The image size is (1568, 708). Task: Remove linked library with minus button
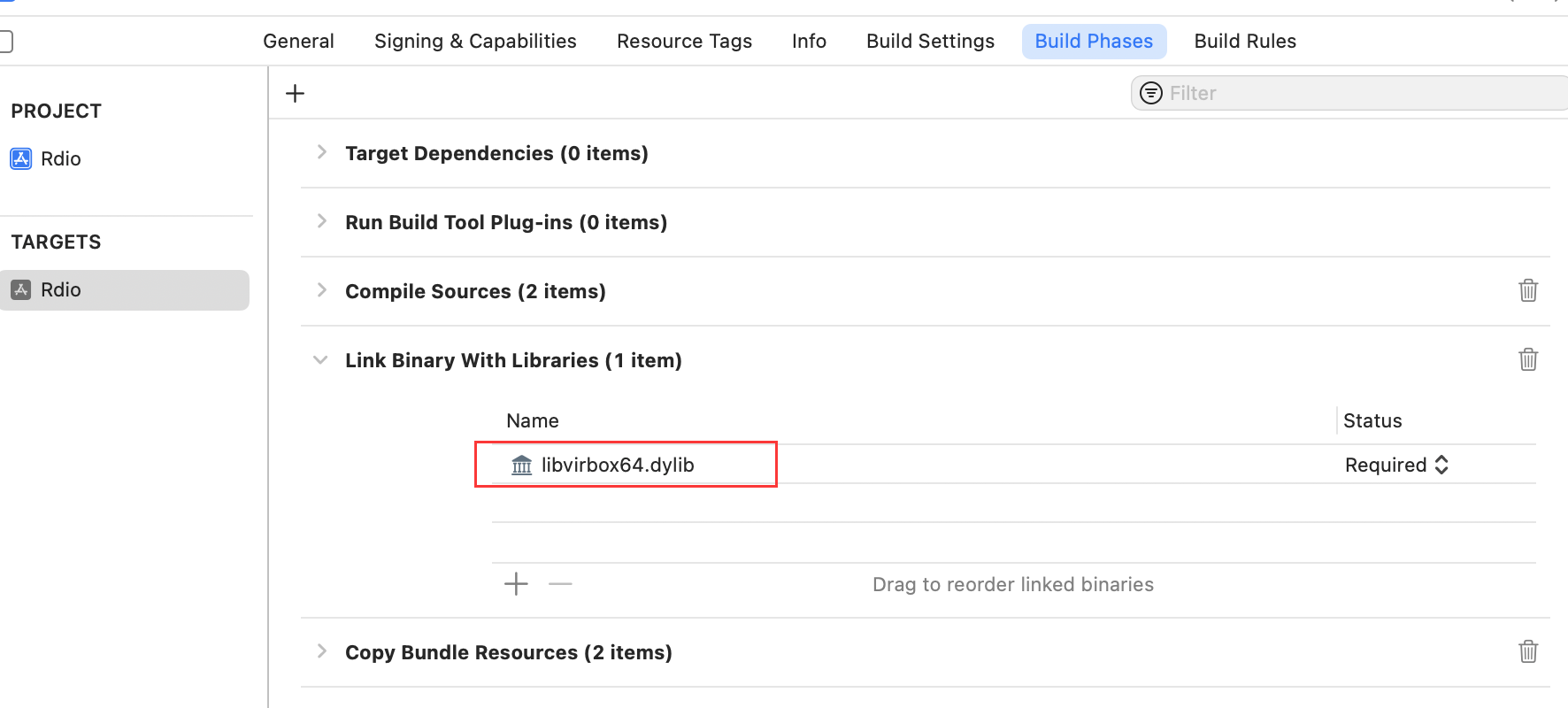click(x=560, y=584)
